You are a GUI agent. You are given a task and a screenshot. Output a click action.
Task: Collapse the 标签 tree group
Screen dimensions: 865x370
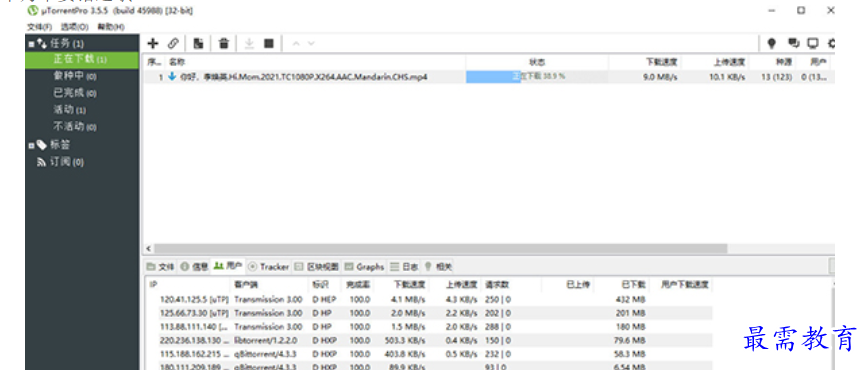(x=31, y=145)
